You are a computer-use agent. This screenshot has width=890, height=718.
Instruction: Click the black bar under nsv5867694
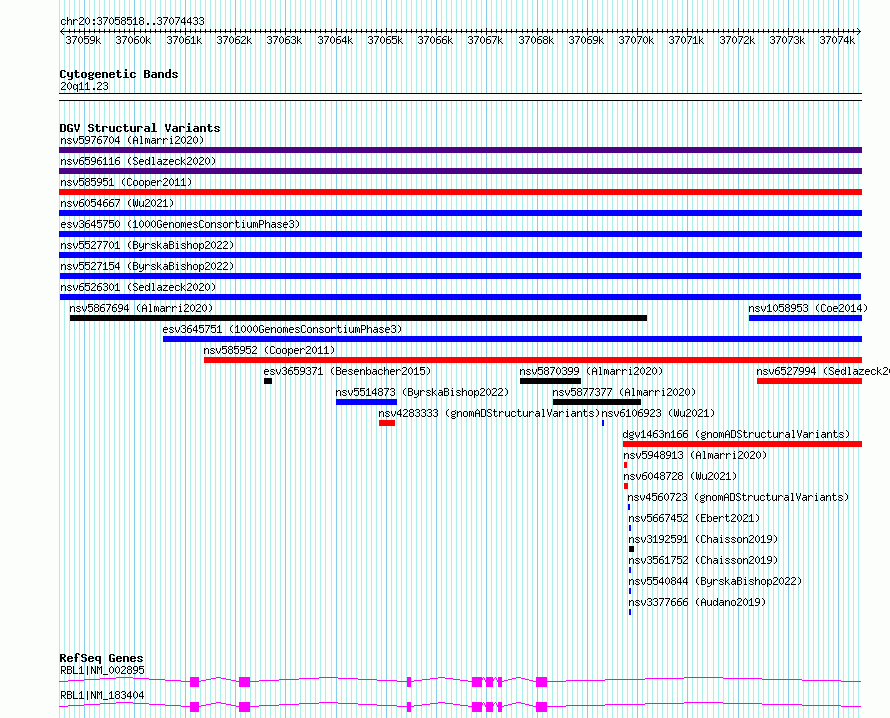[358, 318]
